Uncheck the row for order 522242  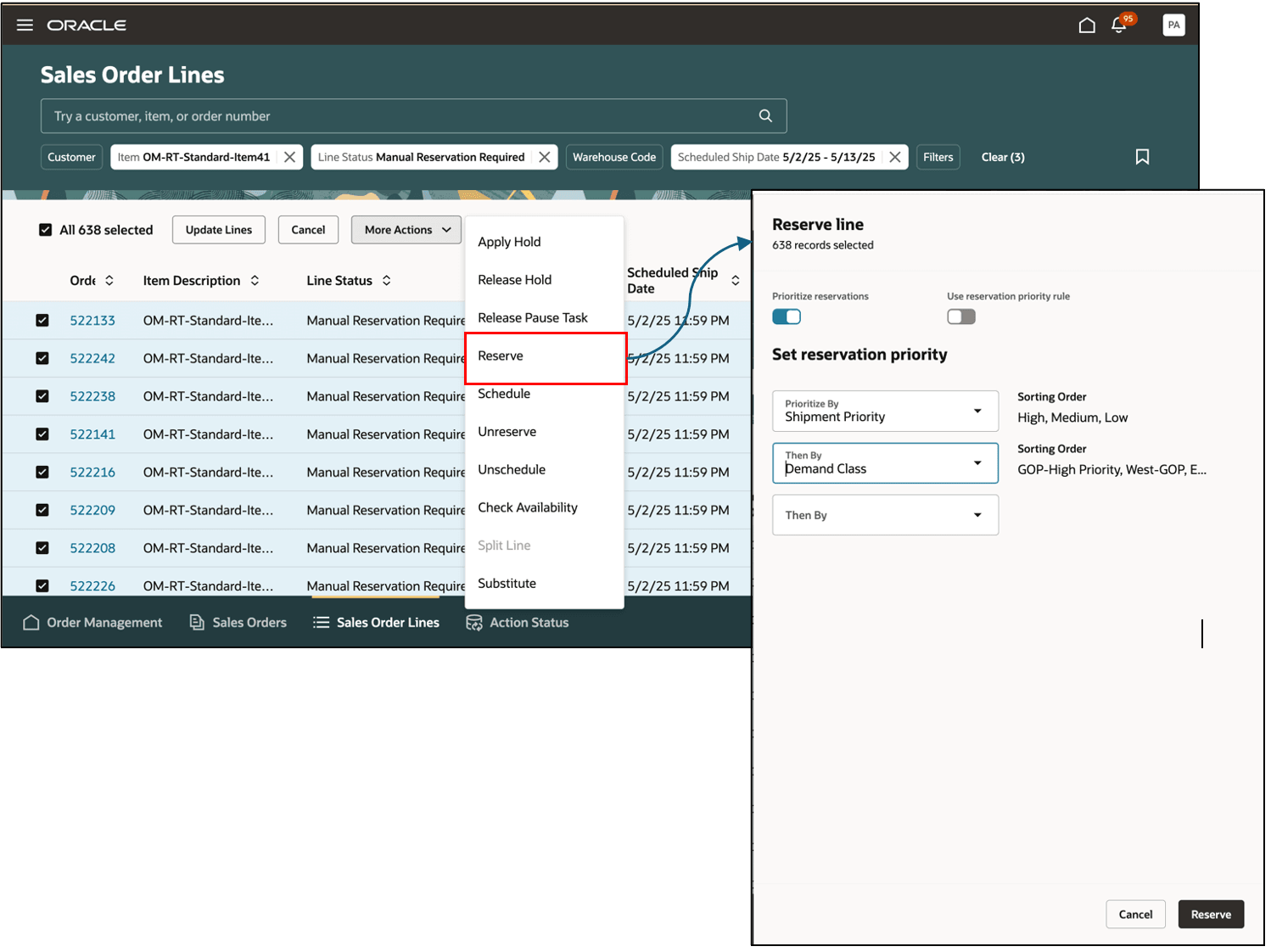(x=42, y=358)
